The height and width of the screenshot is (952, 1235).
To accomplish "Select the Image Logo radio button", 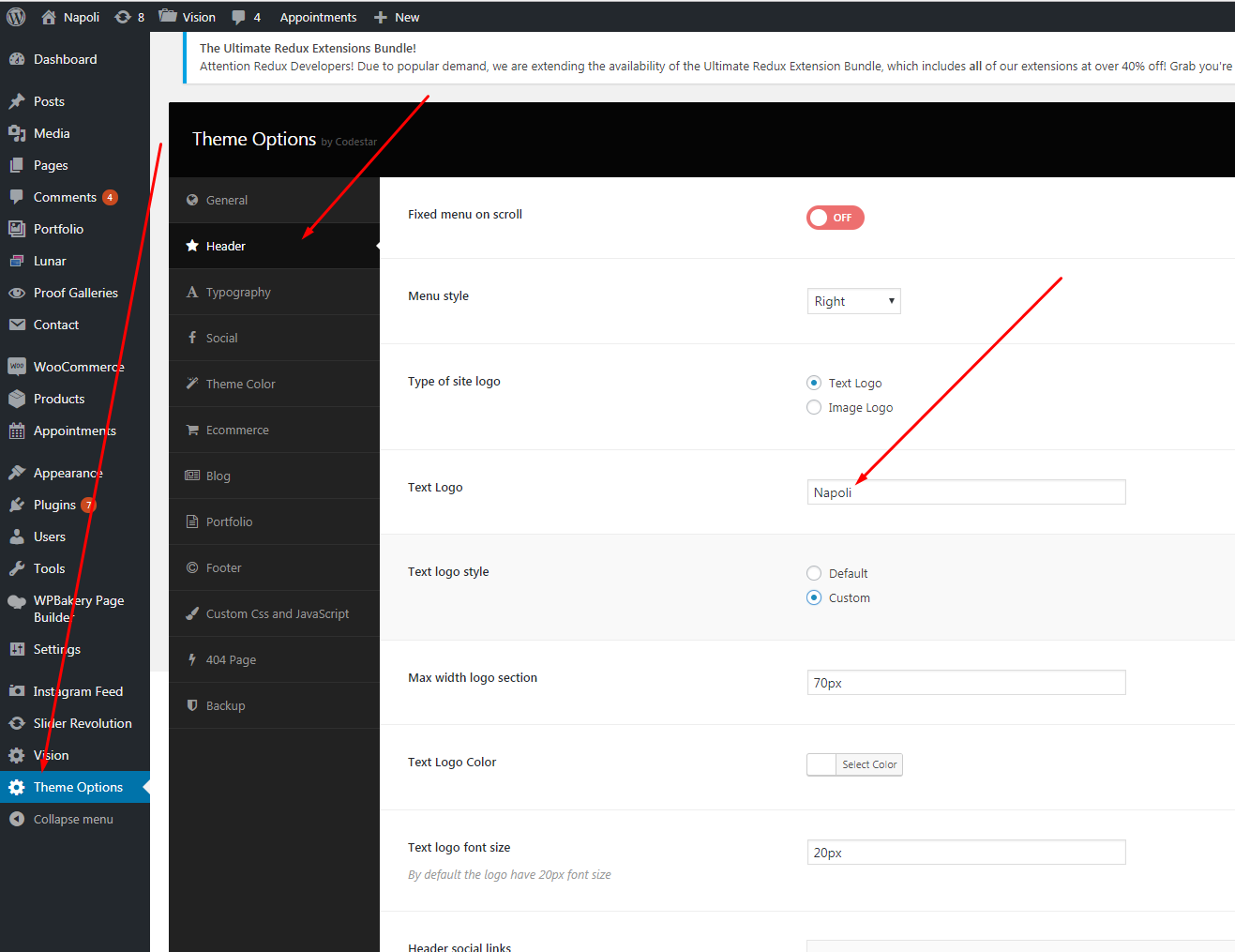I will click(x=814, y=407).
